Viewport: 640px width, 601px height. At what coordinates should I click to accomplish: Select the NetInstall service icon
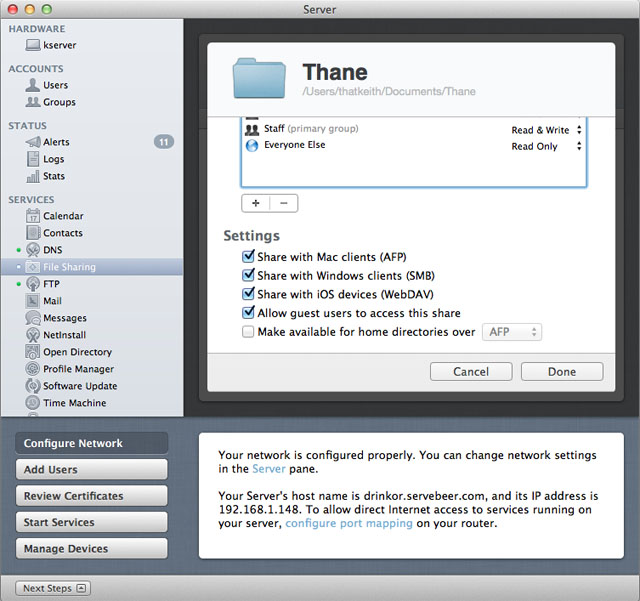pos(33,335)
